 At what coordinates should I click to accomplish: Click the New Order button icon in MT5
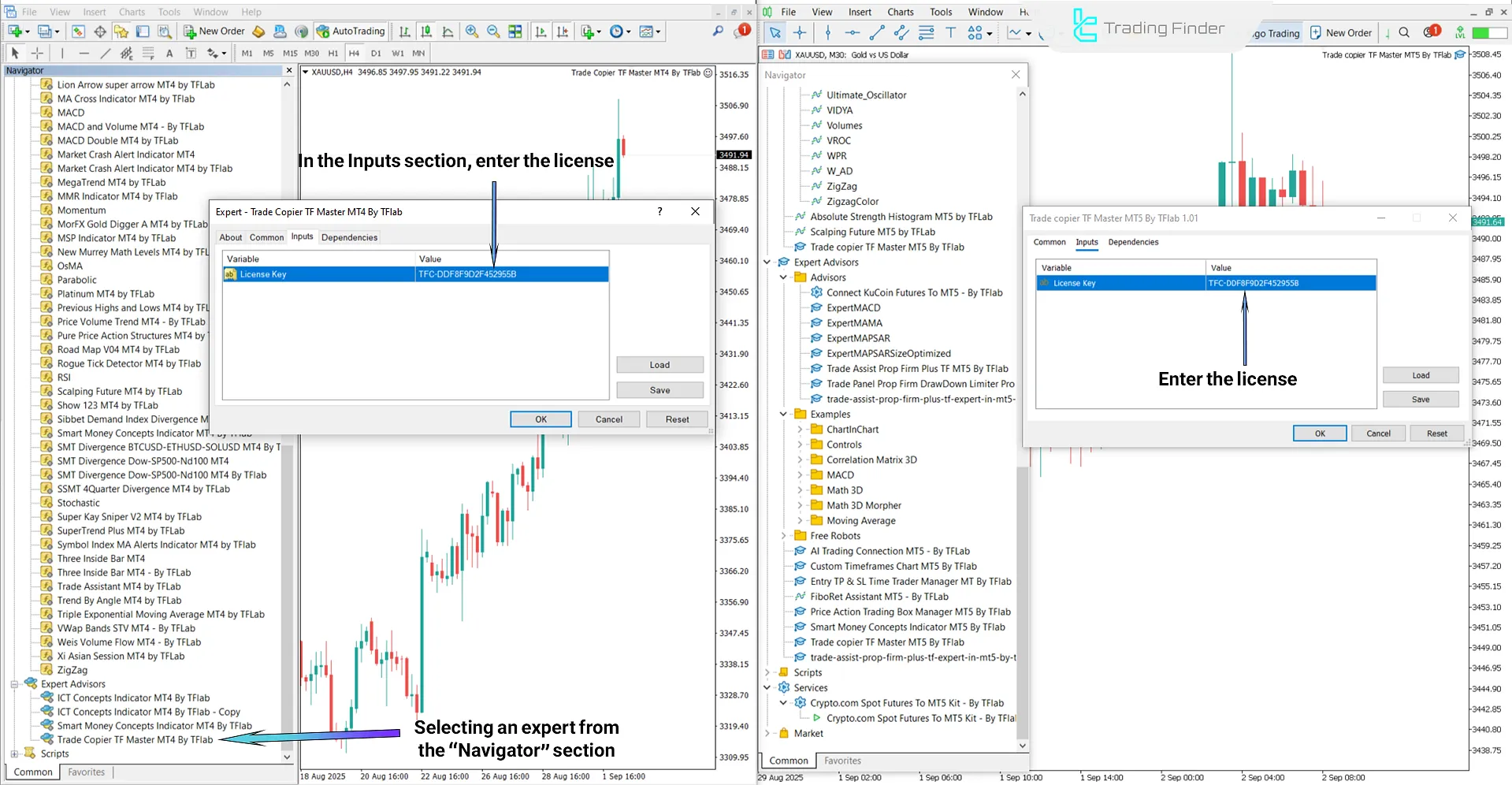click(x=1315, y=32)
